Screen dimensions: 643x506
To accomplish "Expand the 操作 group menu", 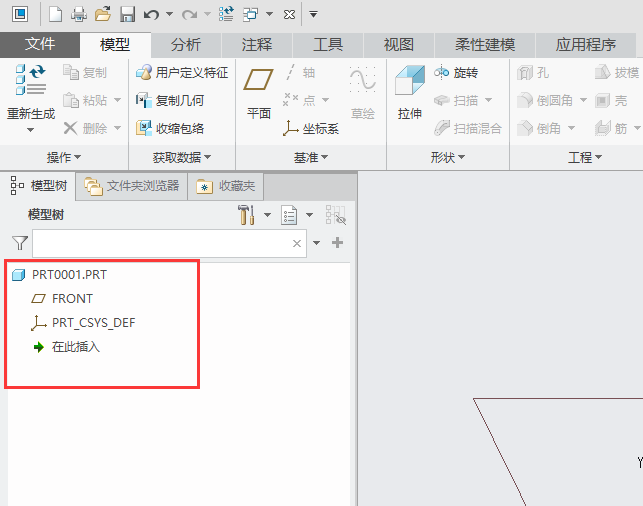I will (64, 157).
